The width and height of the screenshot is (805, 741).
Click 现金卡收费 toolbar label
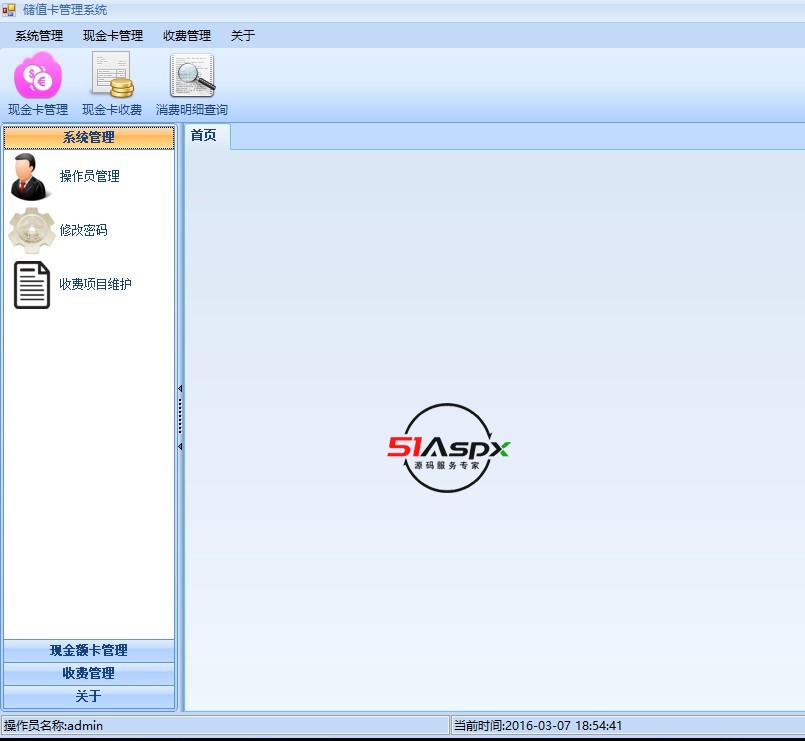[x=112, y=110]
